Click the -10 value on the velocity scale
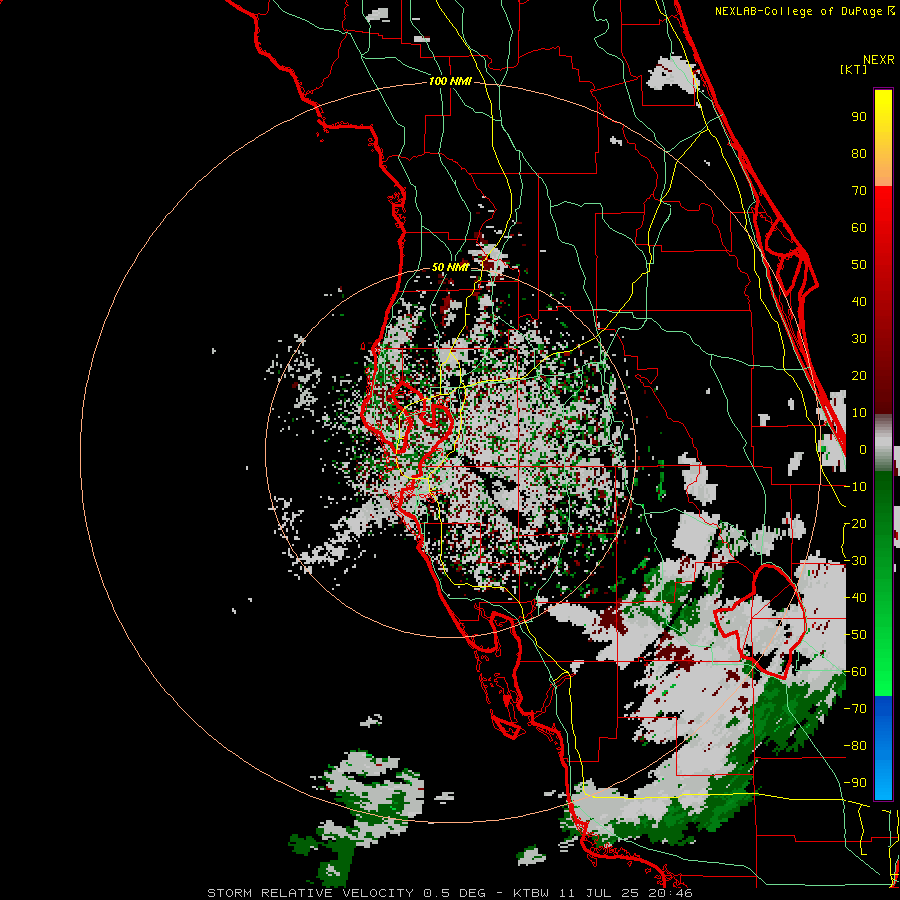This screenshot has width=900, height=900. 855,487
